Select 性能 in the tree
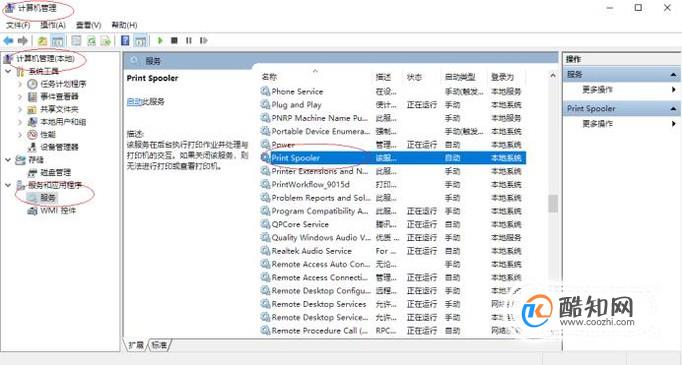This screenshot has width=682, height=365. [48, 134]
